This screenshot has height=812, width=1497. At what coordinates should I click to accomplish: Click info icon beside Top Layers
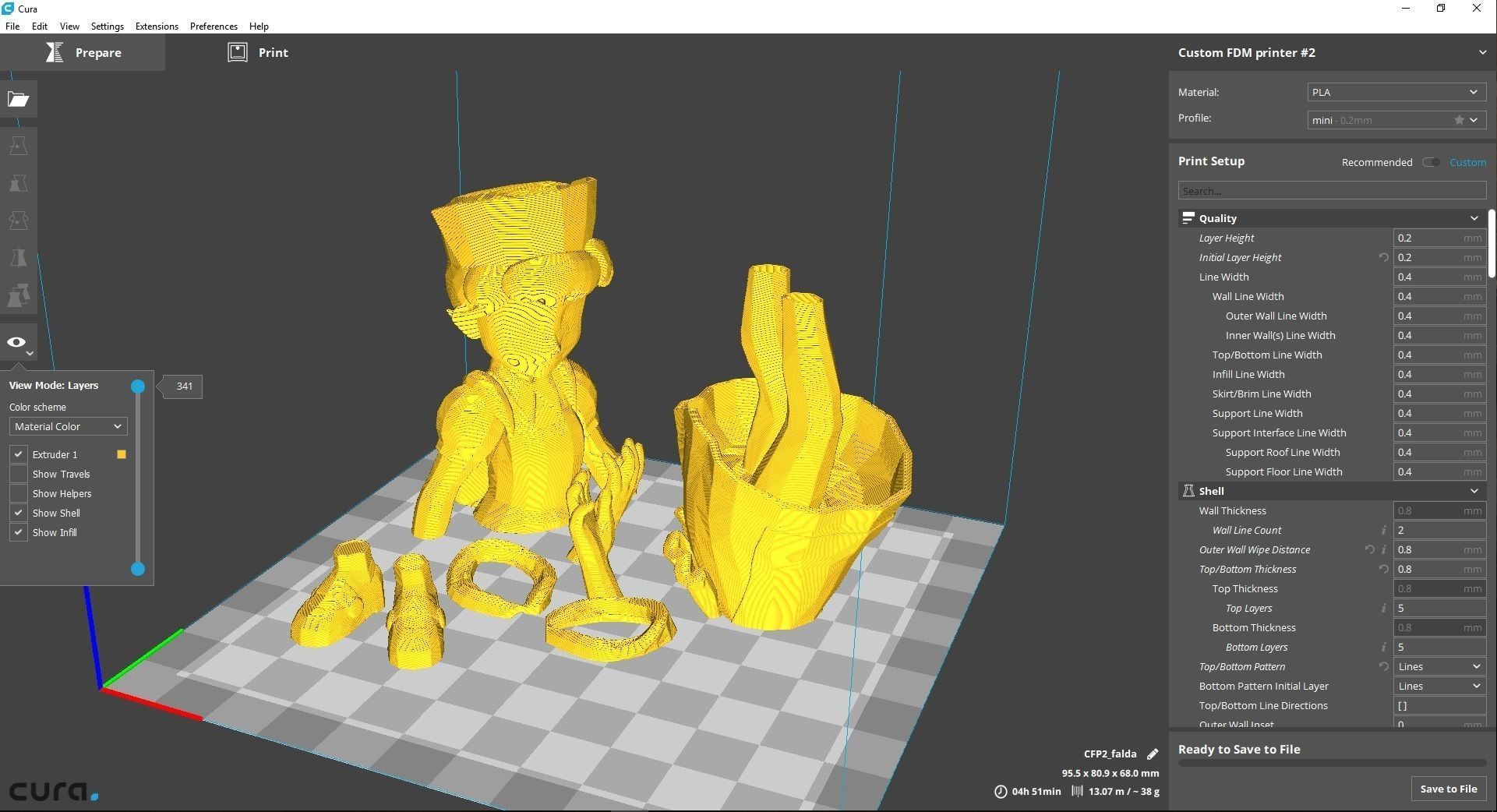tap(1384, 608)
